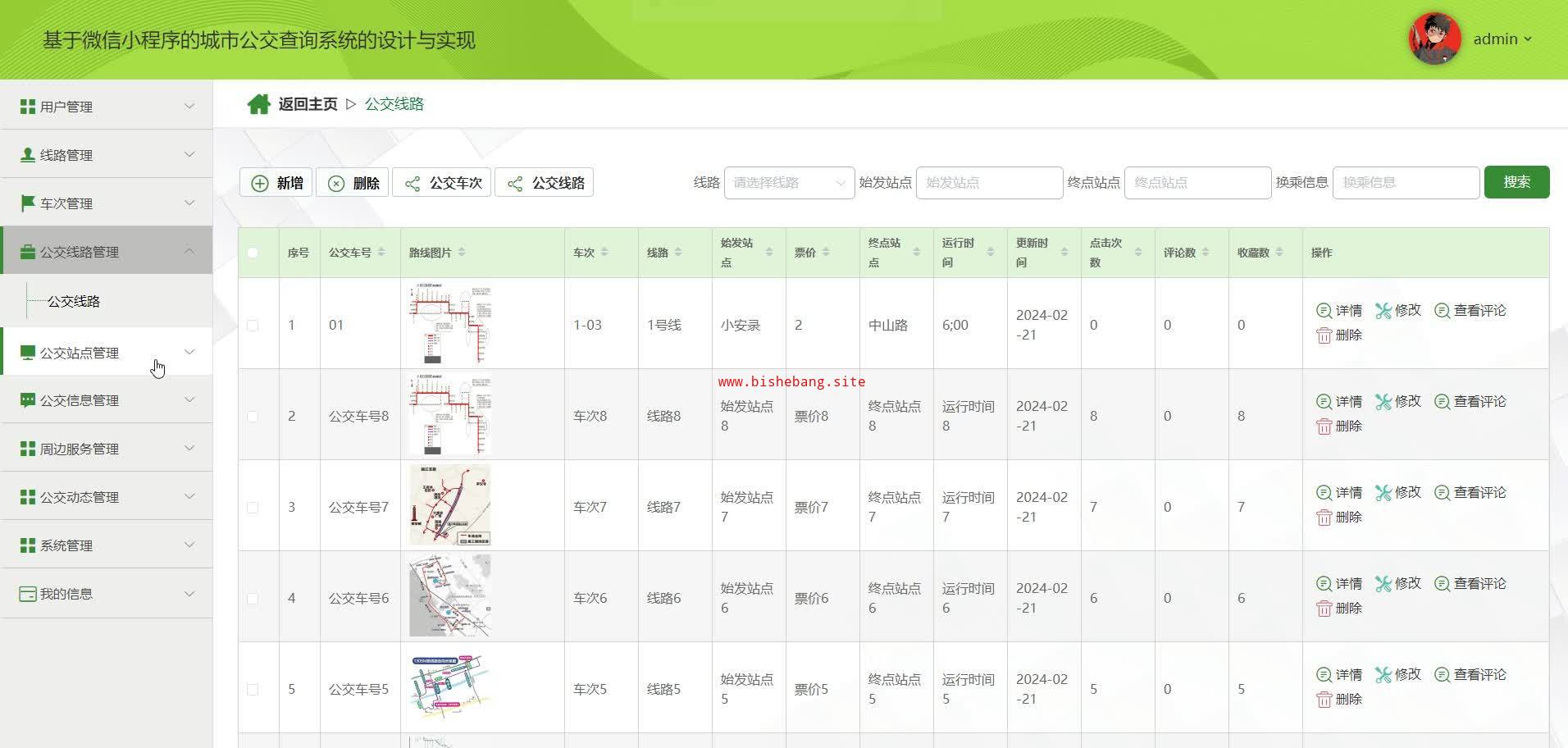Click the 始发站点 search input field

pyautogui.click(x=989, y=183)
